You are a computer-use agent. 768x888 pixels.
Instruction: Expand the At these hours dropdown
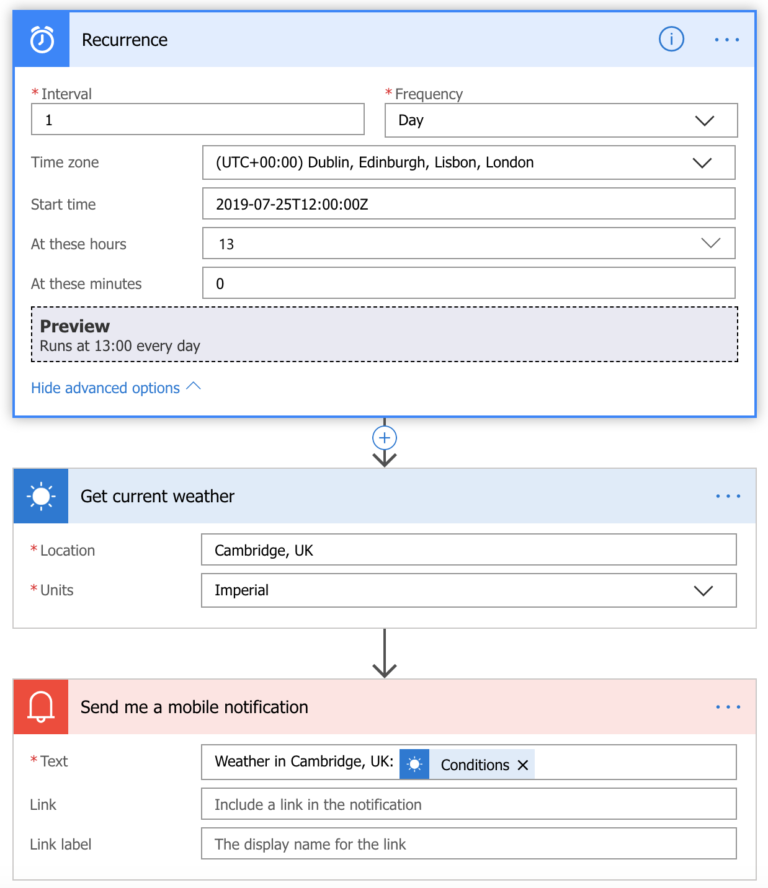click(710, 243)
